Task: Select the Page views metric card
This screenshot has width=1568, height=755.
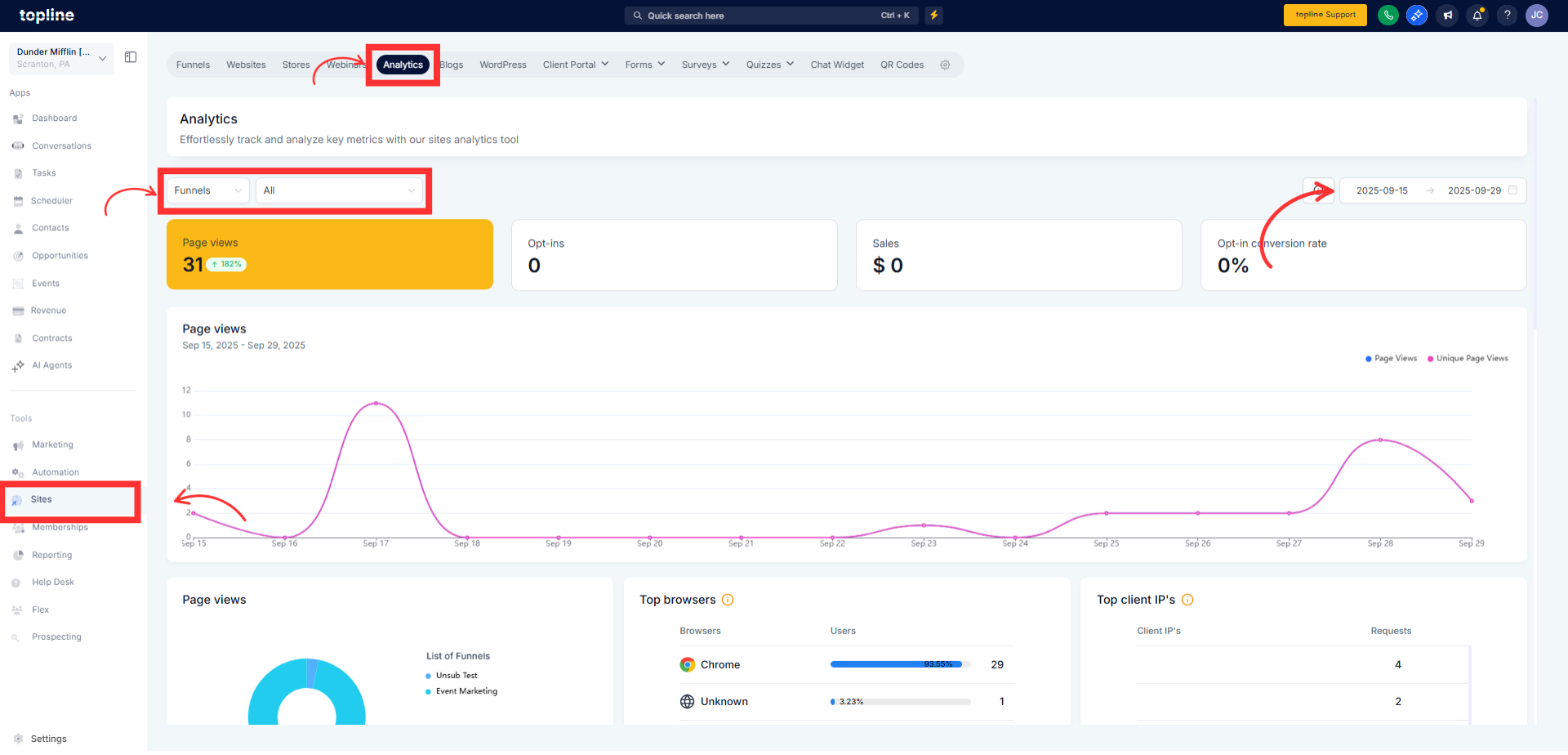Action: pyautogui.click(x=329, y=254)
